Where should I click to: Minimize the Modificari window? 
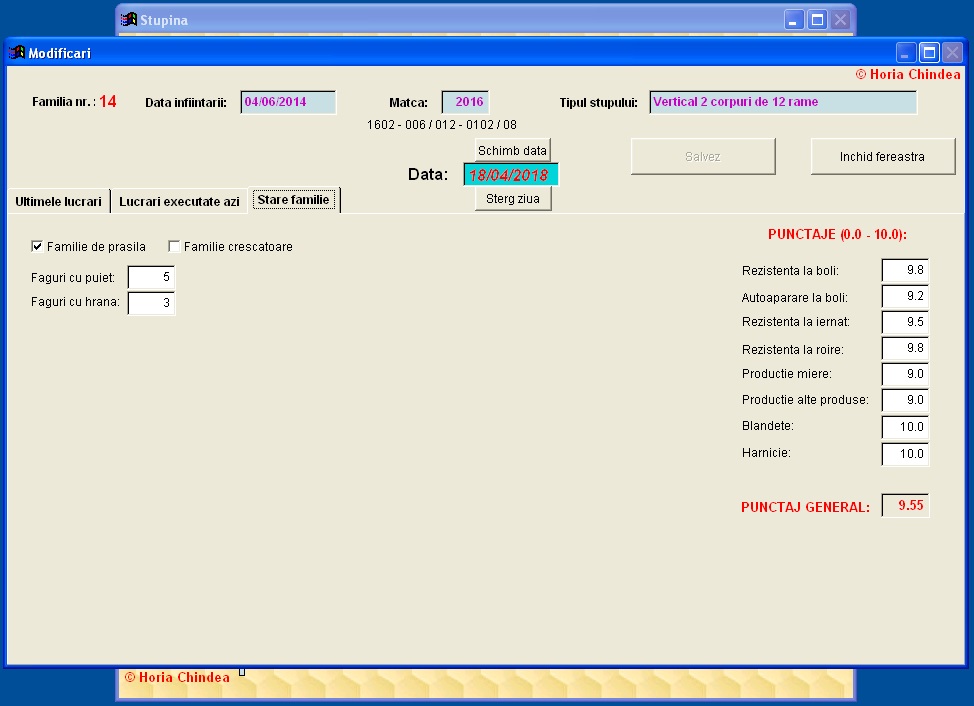906,53
